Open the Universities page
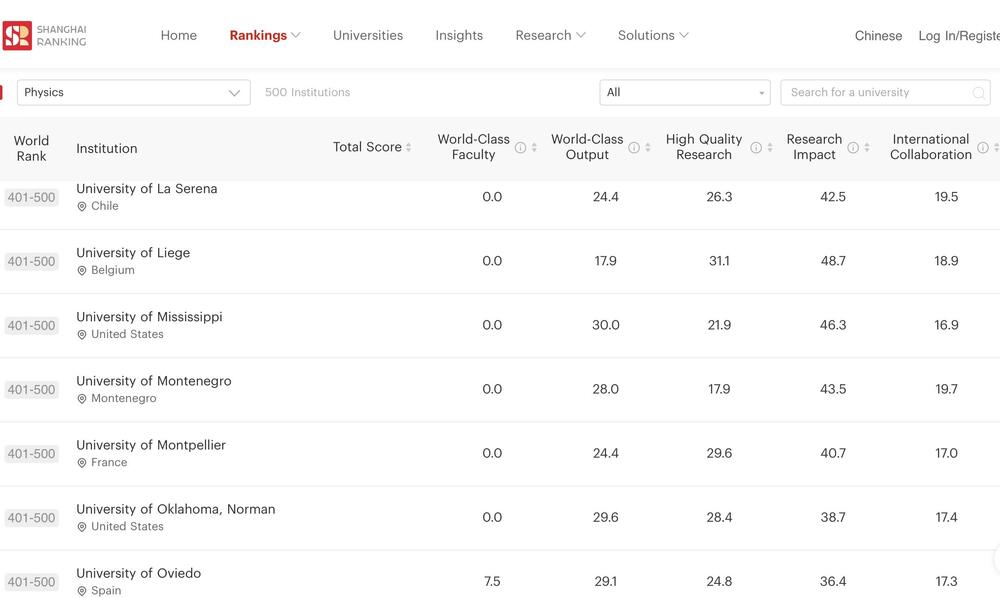This screenshot has width=1000, height=598. tap(368, 36)
